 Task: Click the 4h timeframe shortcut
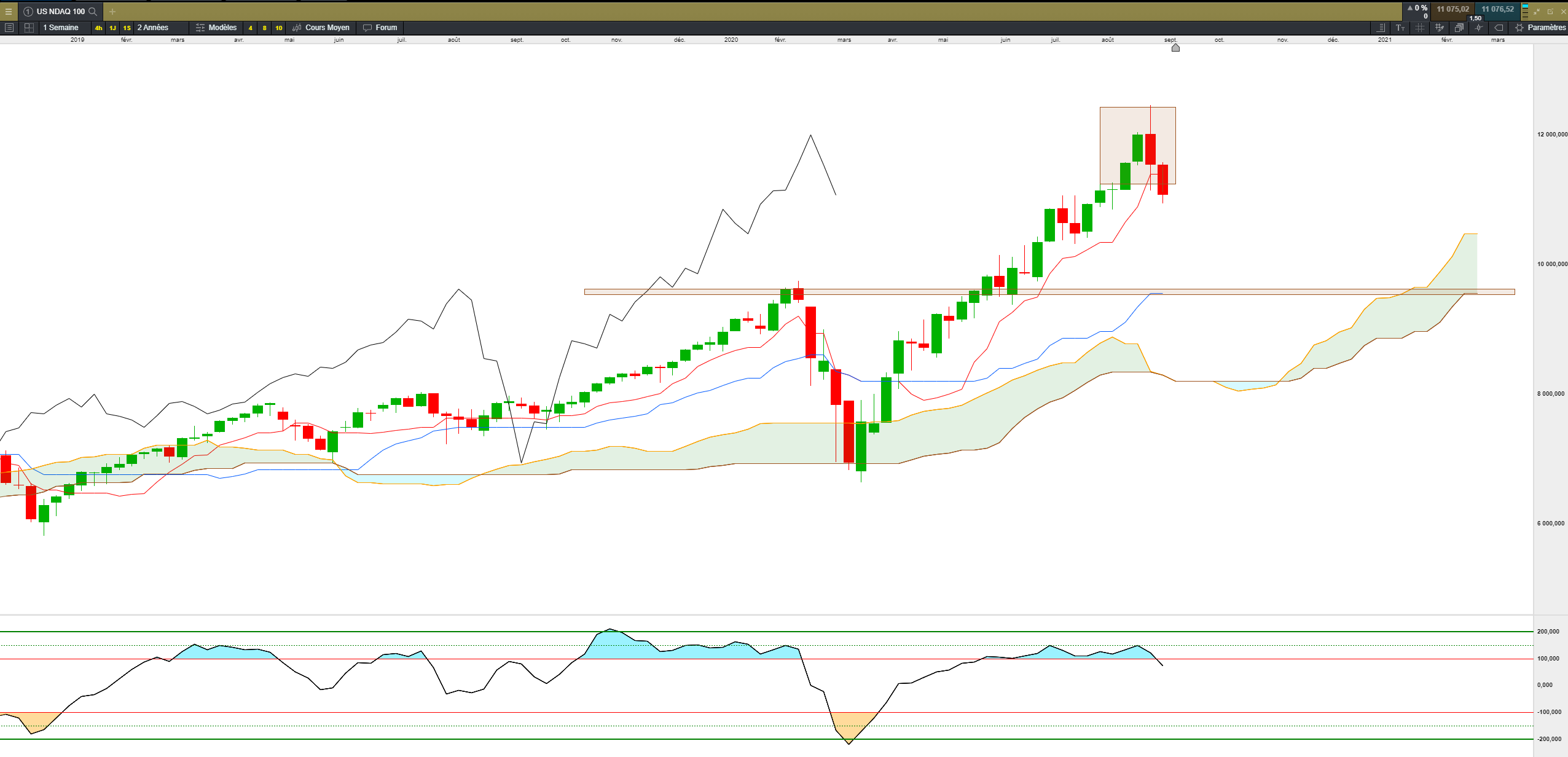98,28
